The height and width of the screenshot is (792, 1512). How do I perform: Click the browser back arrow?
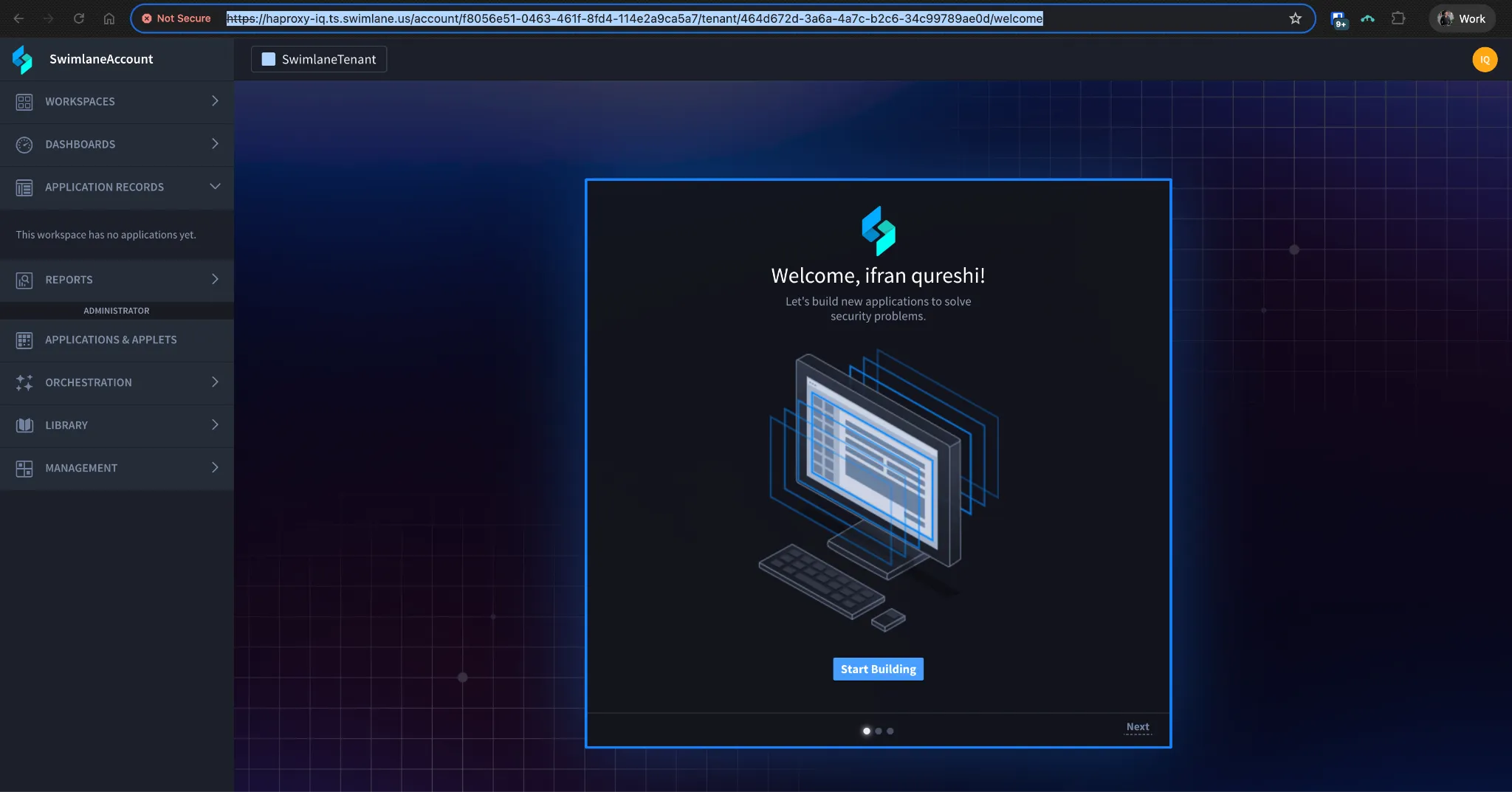click(18, 18)
